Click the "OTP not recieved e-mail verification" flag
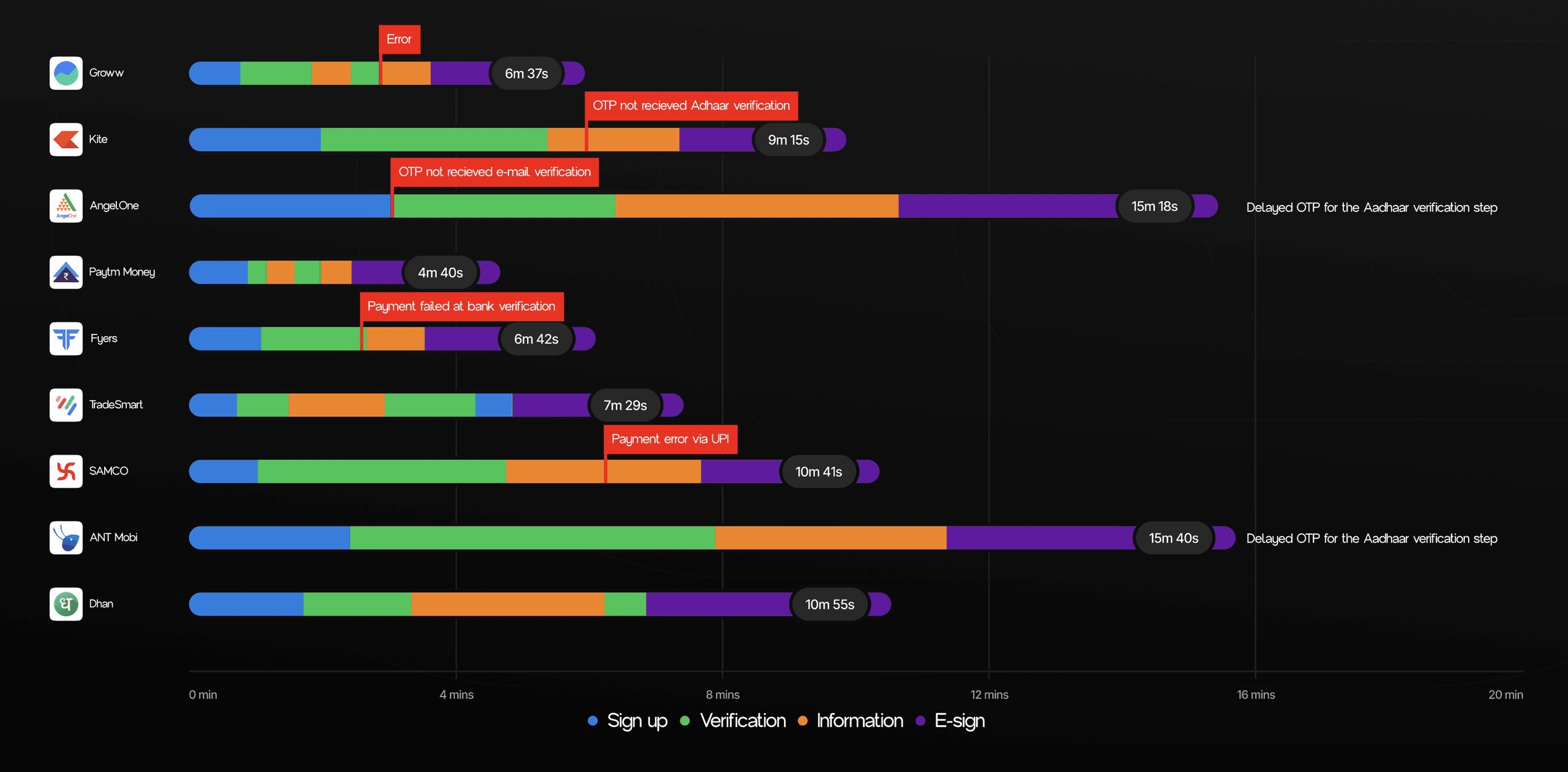 [x=495, y=172]
